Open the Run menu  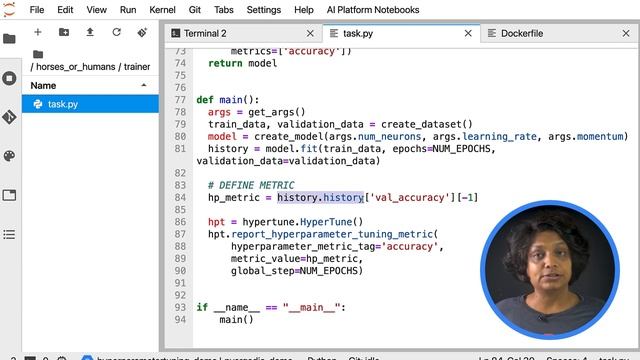128,10
